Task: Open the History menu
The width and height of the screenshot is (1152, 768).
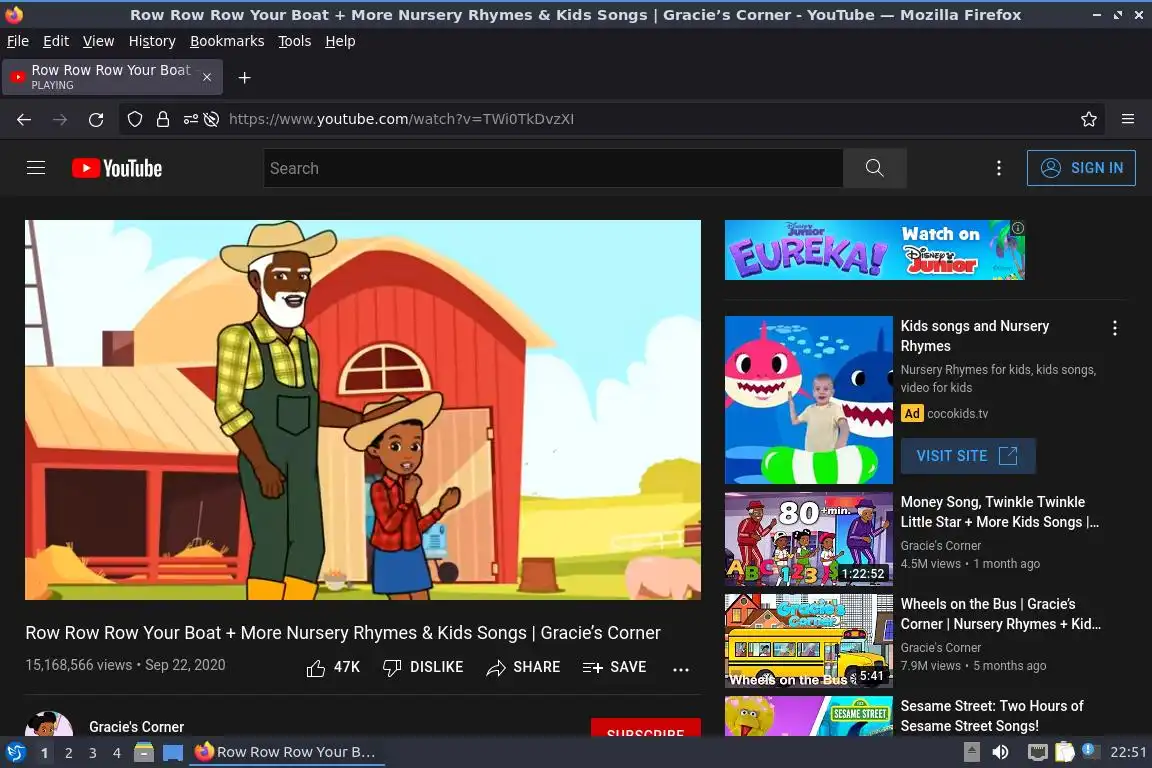Action: click(x=152, y=41)
